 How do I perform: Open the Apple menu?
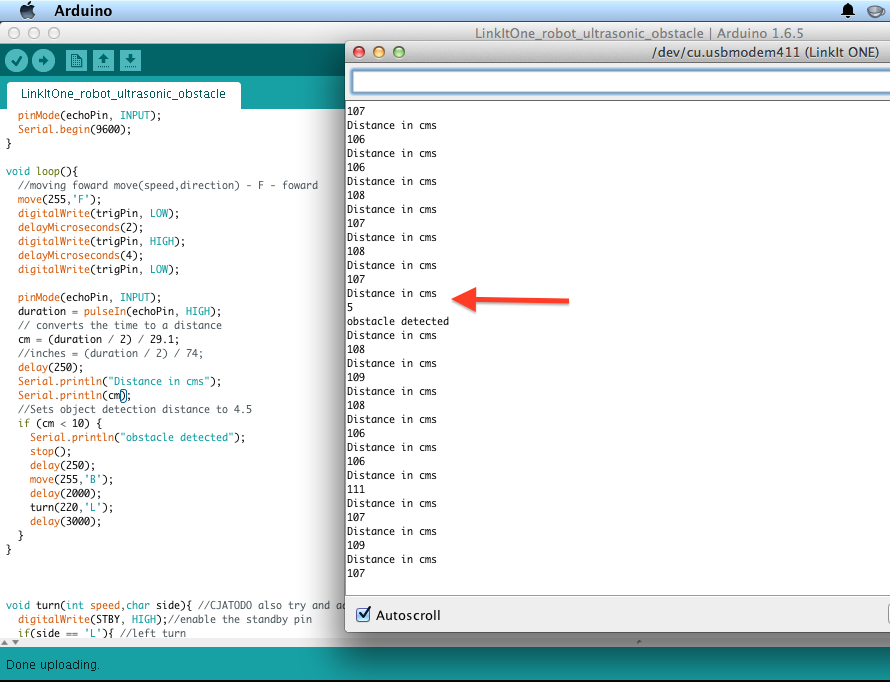27,10
